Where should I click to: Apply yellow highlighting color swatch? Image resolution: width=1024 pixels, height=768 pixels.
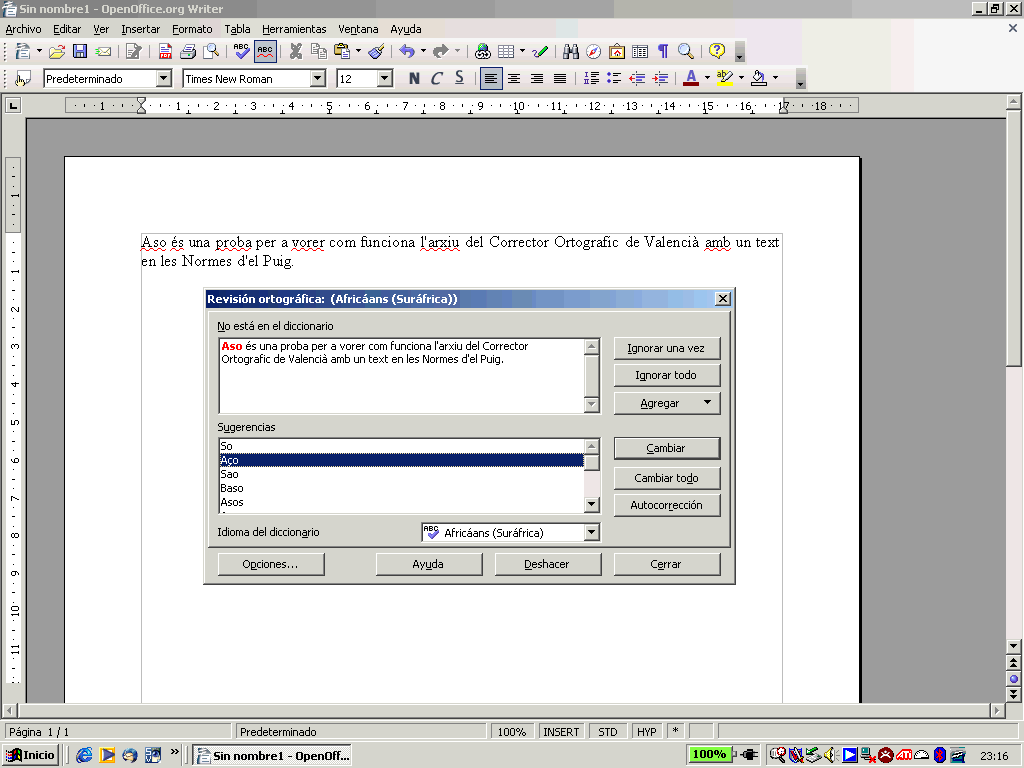click(725, 79)
